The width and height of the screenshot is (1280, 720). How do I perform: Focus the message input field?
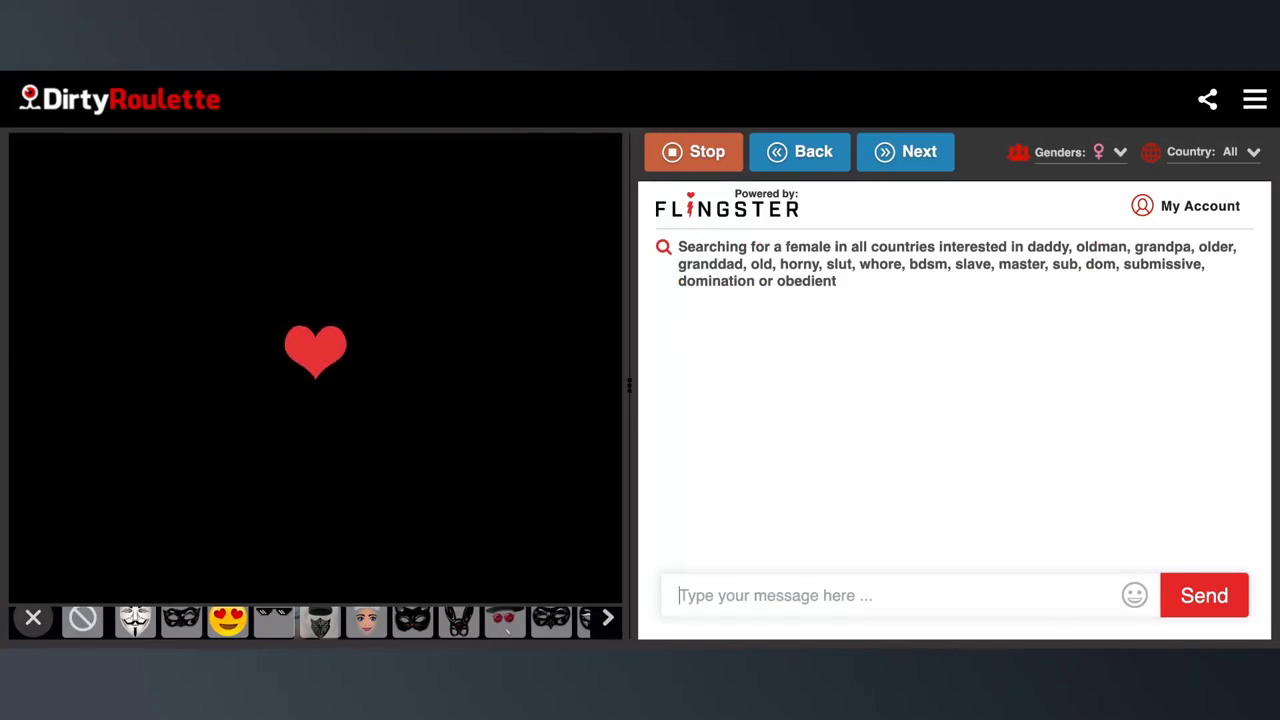(x=890, y=595)
